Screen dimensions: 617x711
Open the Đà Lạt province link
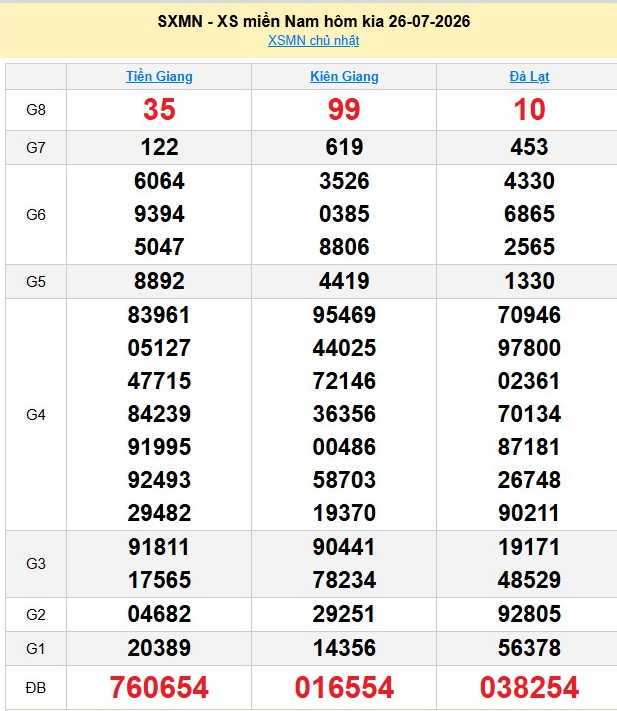click(529, 76)
